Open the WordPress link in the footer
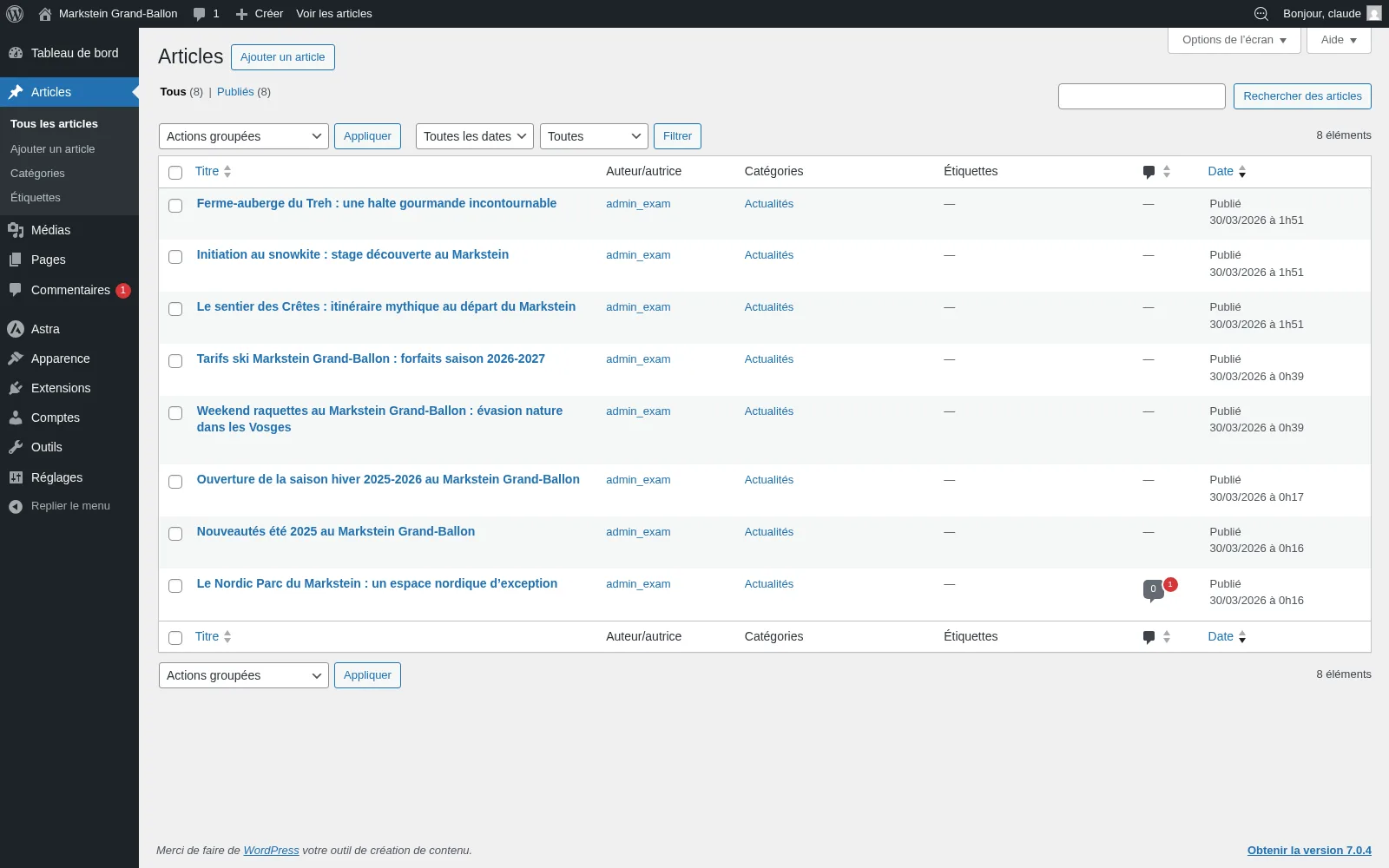The height and width of the screenshot is (868, 1389). point(271,851)
